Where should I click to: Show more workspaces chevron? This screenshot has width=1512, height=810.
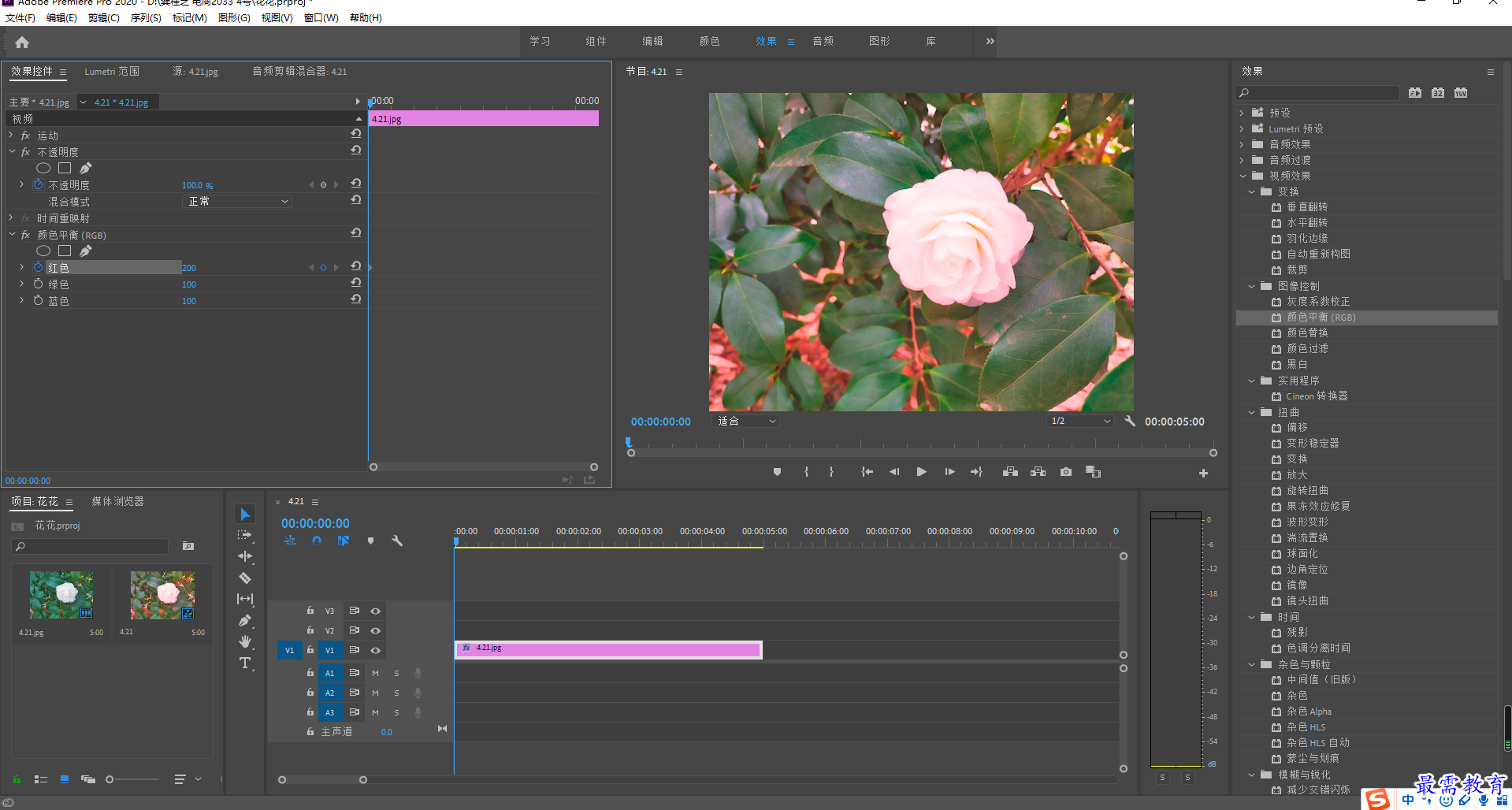click(x=990, y=41)
